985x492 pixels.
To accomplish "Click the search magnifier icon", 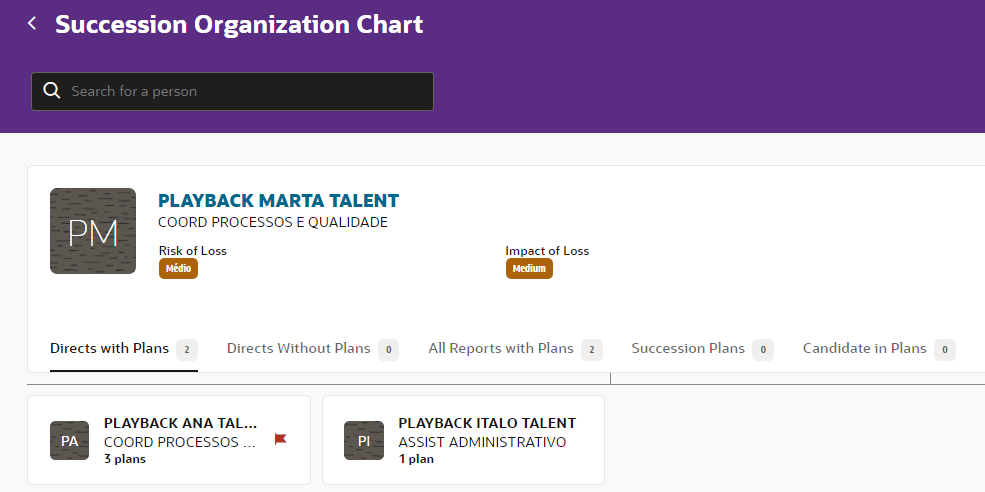I will 52,91.
